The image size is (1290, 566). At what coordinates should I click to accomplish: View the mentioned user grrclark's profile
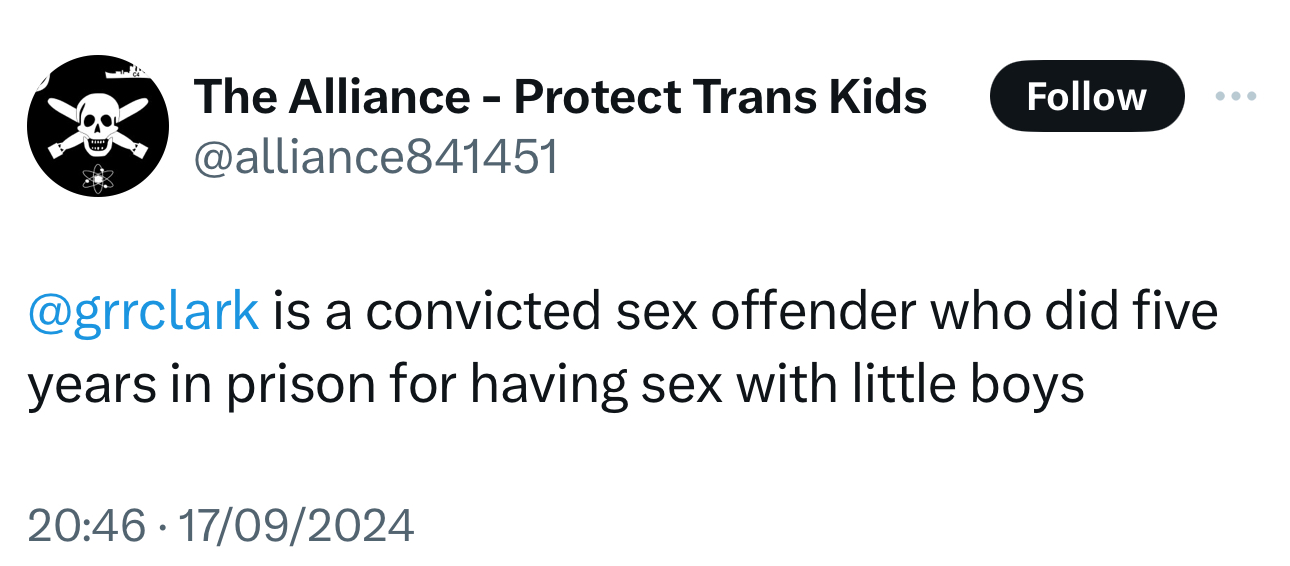[144, 311]
